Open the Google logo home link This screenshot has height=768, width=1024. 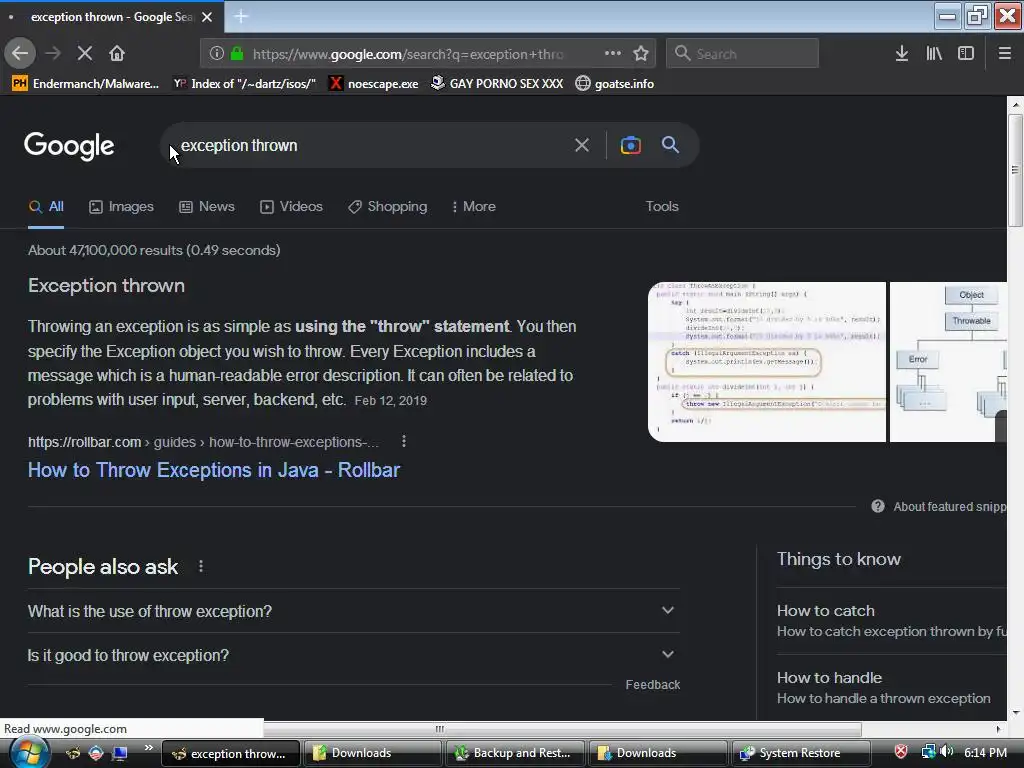pos(69,146)
